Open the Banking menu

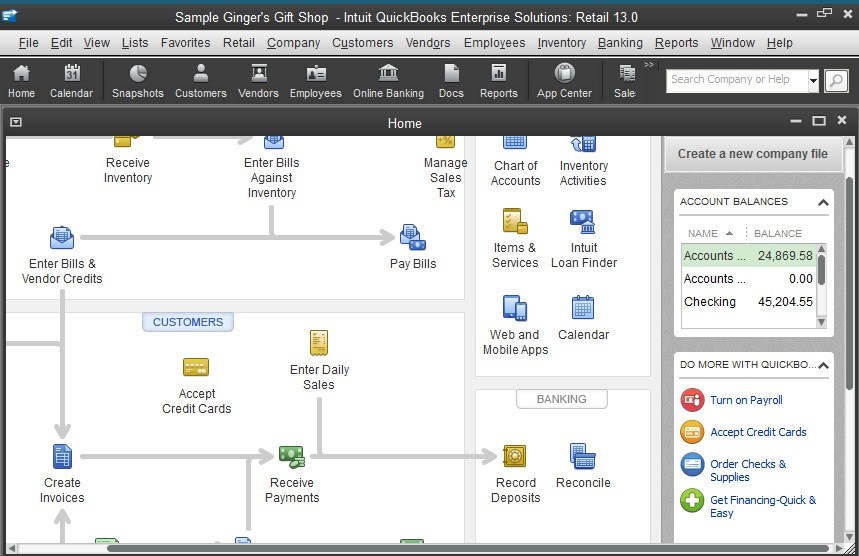(620, 43)
